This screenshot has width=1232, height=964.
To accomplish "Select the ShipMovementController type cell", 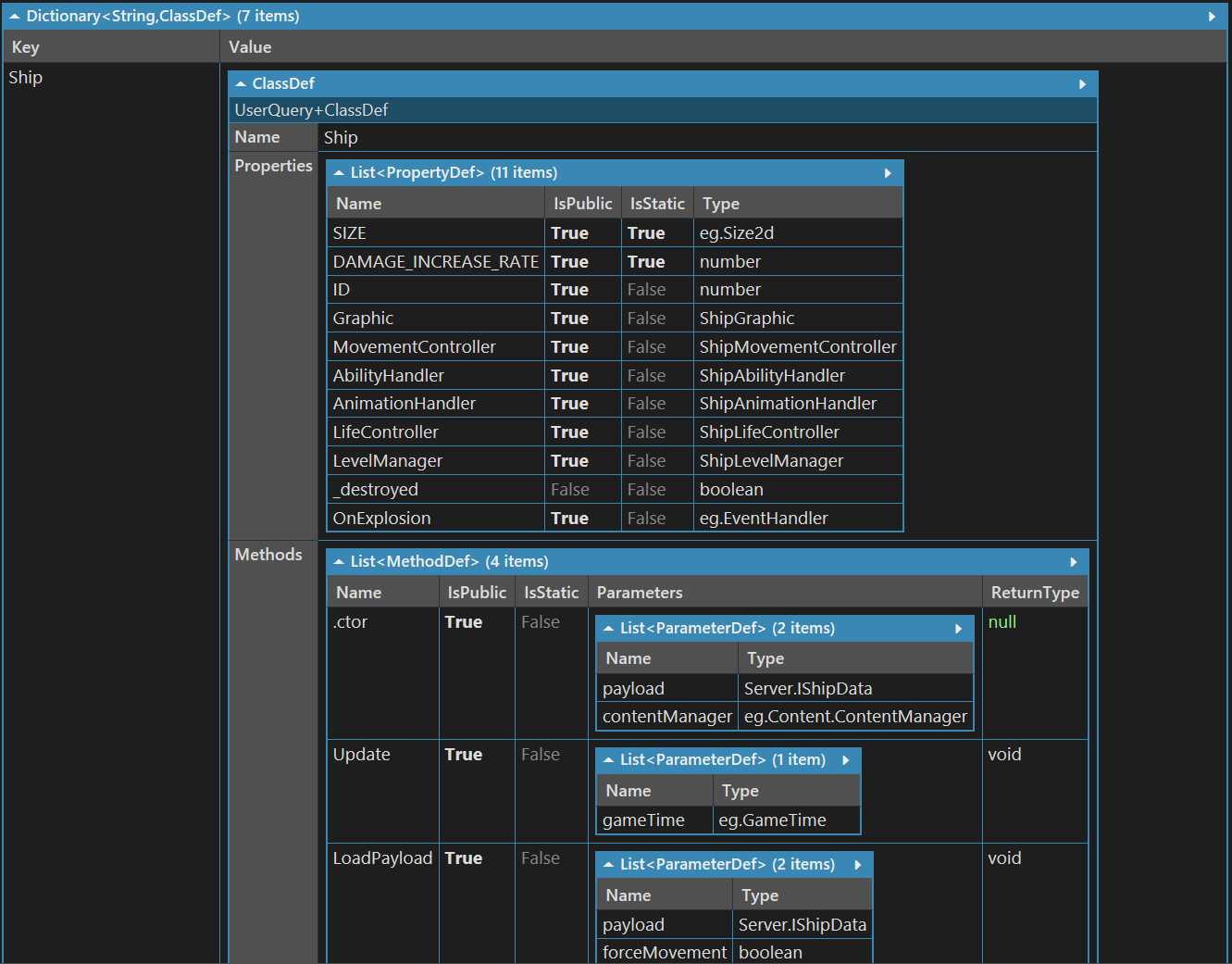I will [797, 347].
